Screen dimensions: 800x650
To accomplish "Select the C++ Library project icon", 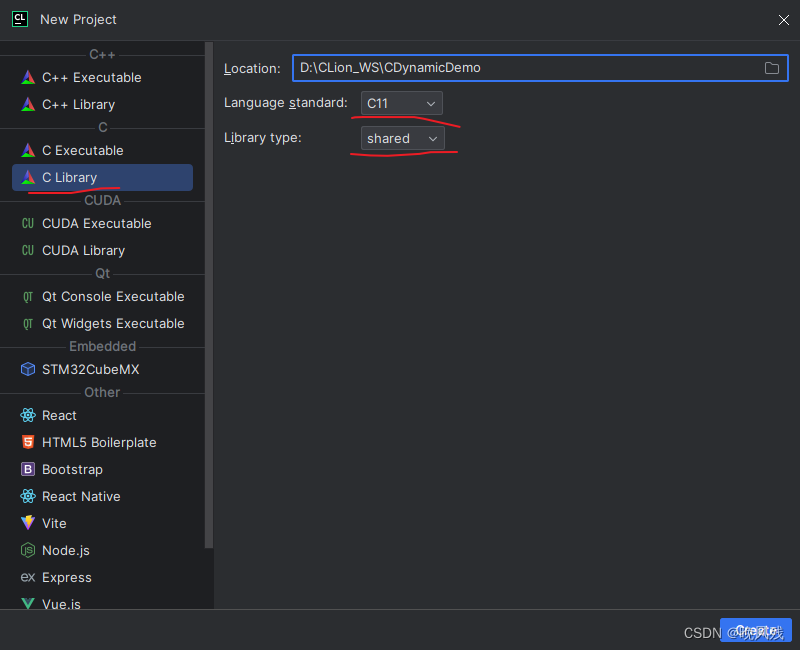I will point(28,105).
